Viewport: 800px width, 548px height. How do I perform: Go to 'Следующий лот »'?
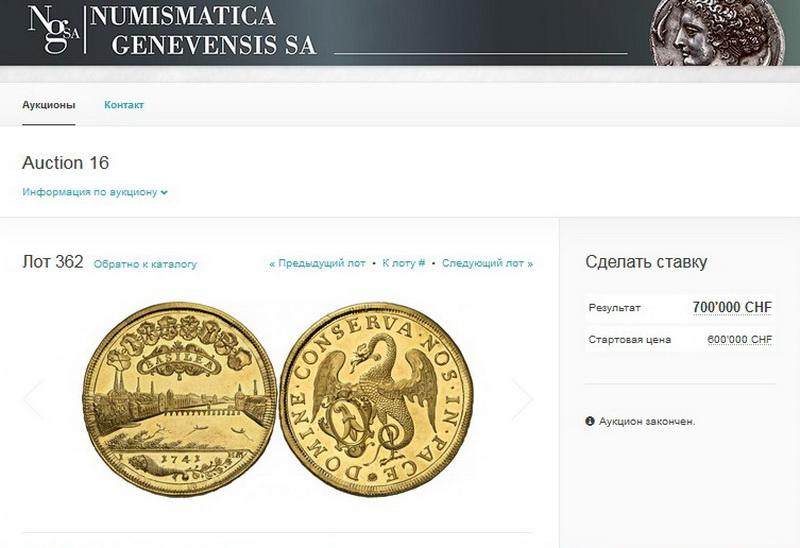pos(487,263)
